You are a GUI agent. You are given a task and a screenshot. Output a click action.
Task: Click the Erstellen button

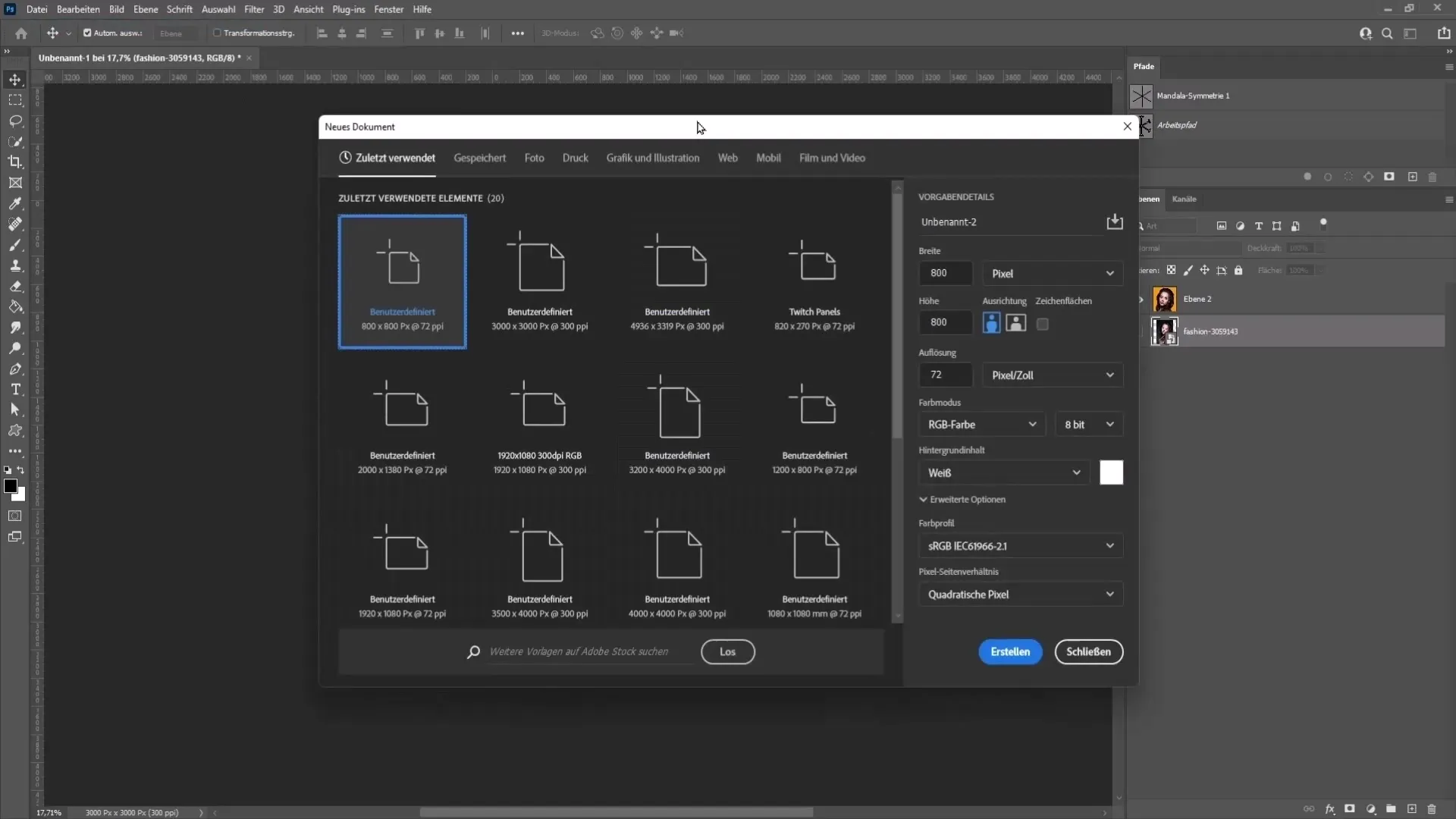[x=1010, y=652]
